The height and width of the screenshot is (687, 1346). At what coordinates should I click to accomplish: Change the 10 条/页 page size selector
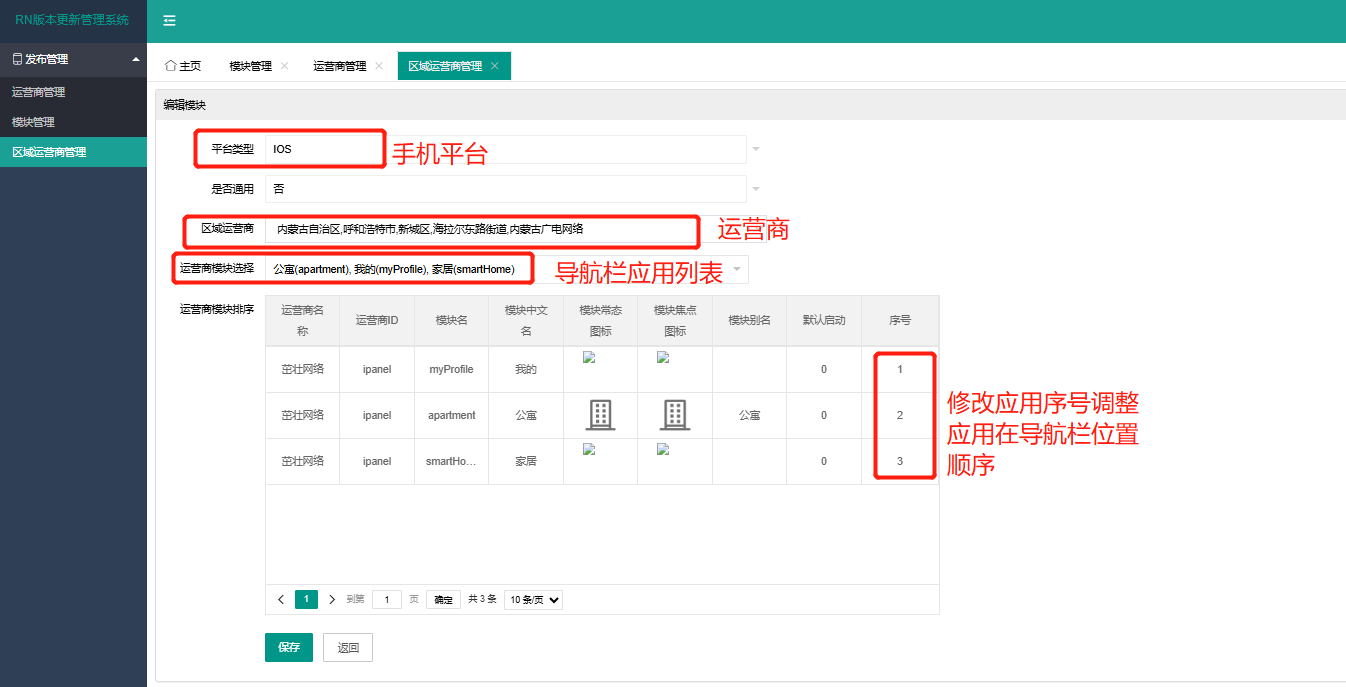[x=533, y=600]
